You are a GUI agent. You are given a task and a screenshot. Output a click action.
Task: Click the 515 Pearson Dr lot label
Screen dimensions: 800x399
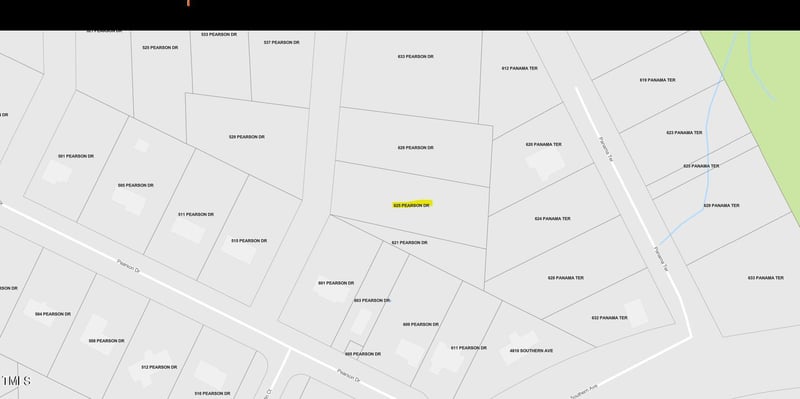(249, 240)
